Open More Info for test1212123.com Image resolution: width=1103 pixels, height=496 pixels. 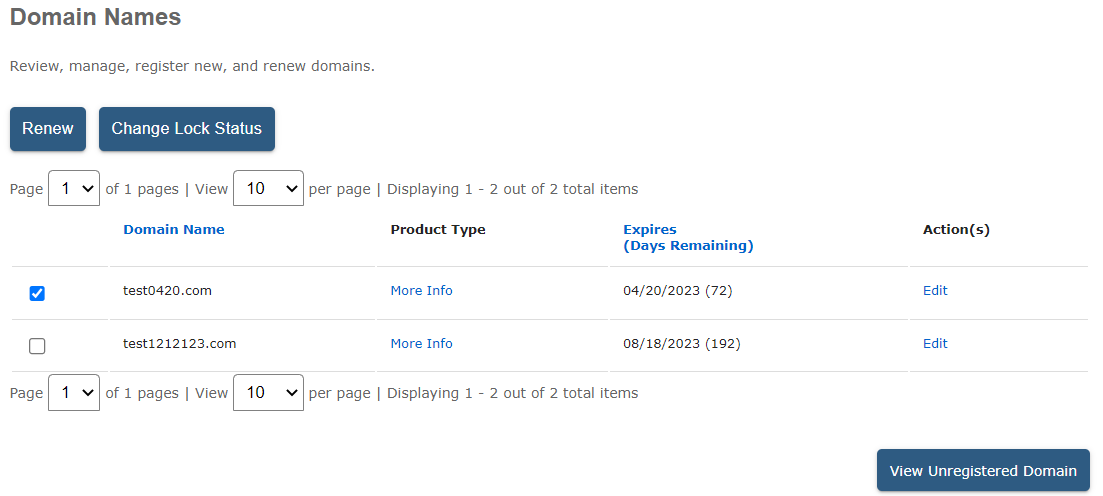[x=421, y=344]
